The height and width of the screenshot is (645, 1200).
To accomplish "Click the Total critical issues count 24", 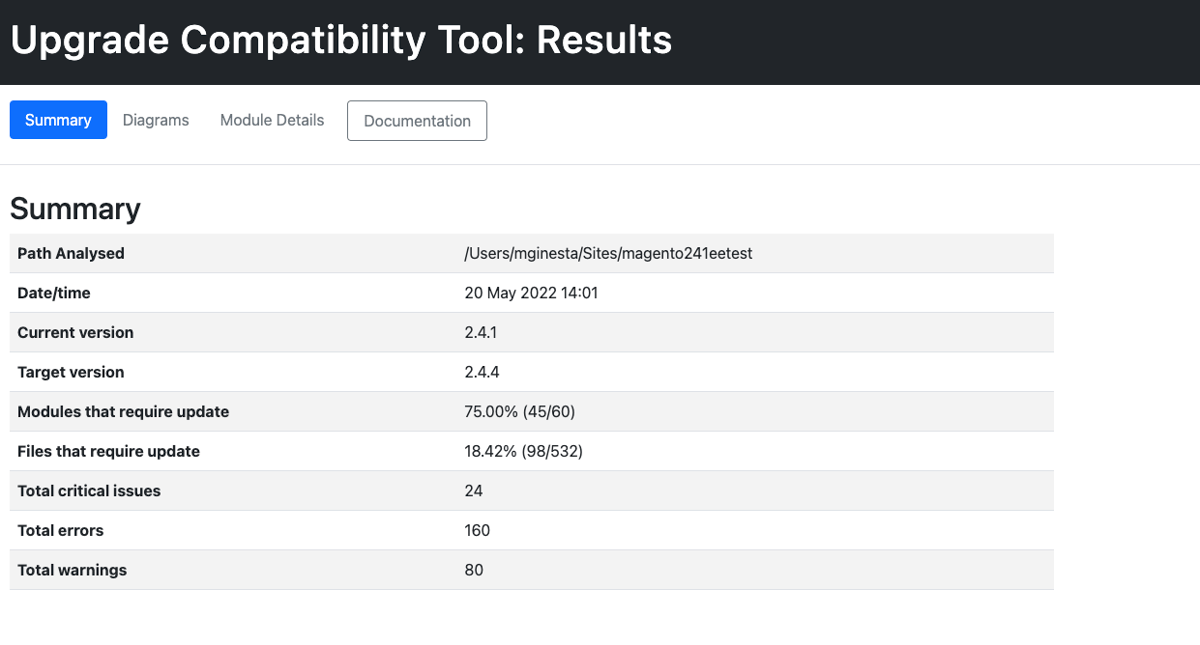I will click(471, 490).
